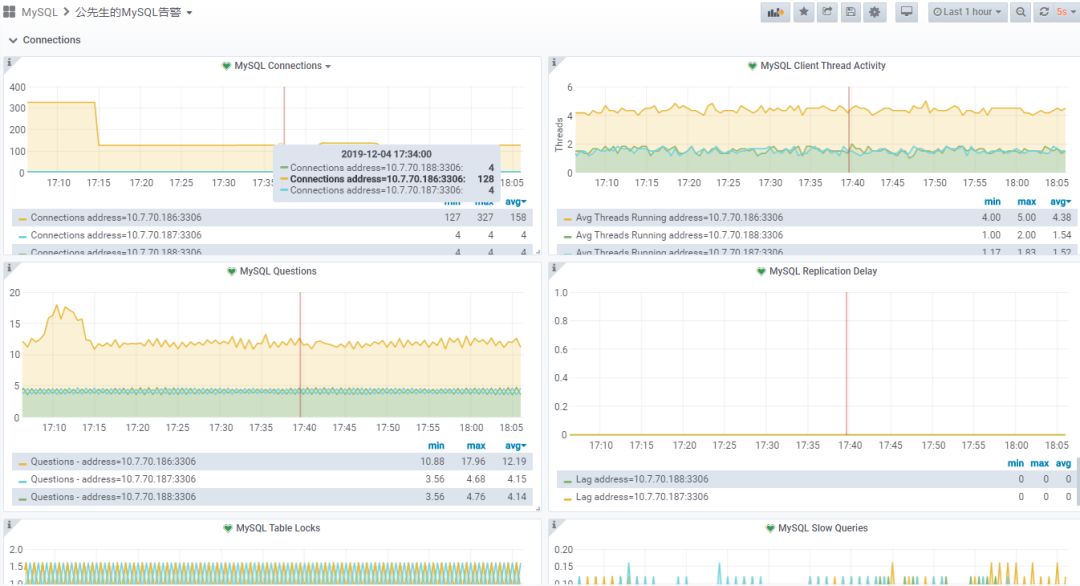Sort Client Thread Activity legend by avg
Viewport: 1080px width, 586px height.
pyautogui.click(x=1060, y=202)
